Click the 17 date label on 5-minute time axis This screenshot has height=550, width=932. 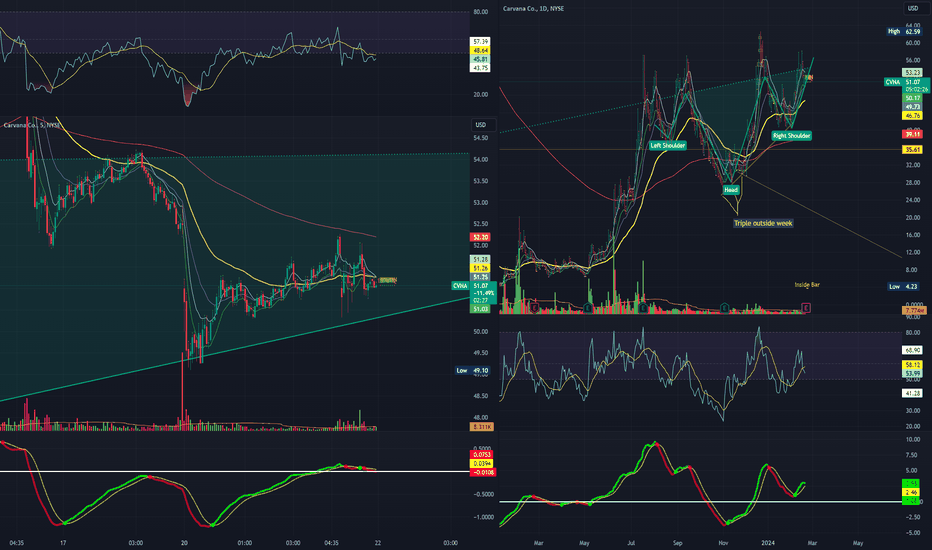(63, 543)
